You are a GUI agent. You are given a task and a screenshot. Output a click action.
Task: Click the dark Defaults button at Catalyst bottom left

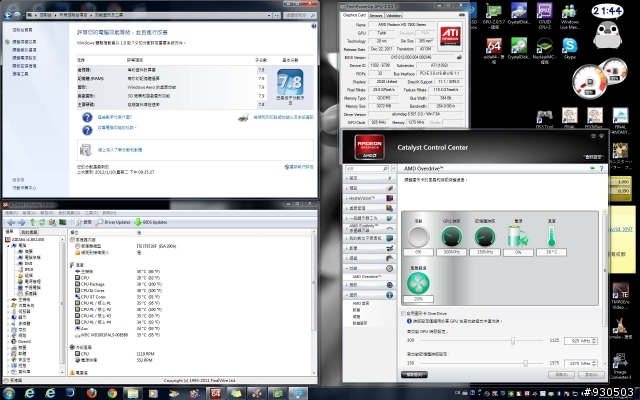tap(414, 374)
